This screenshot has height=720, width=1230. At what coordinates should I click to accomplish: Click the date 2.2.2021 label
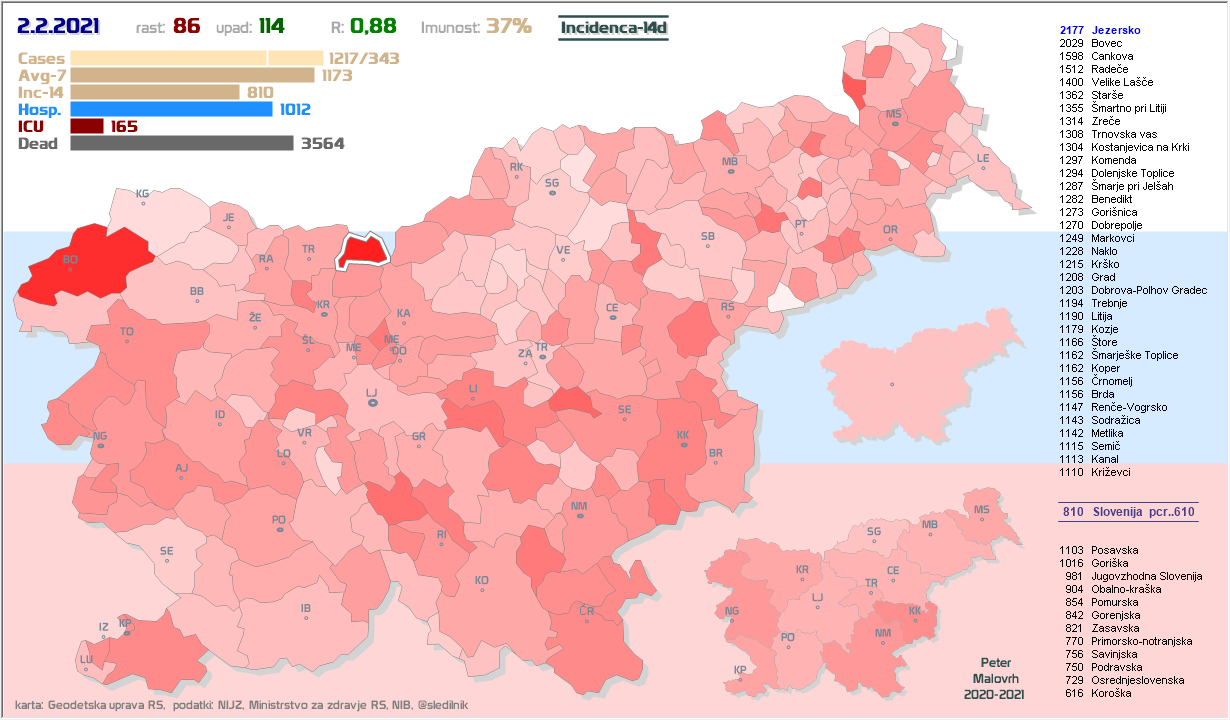62,27
